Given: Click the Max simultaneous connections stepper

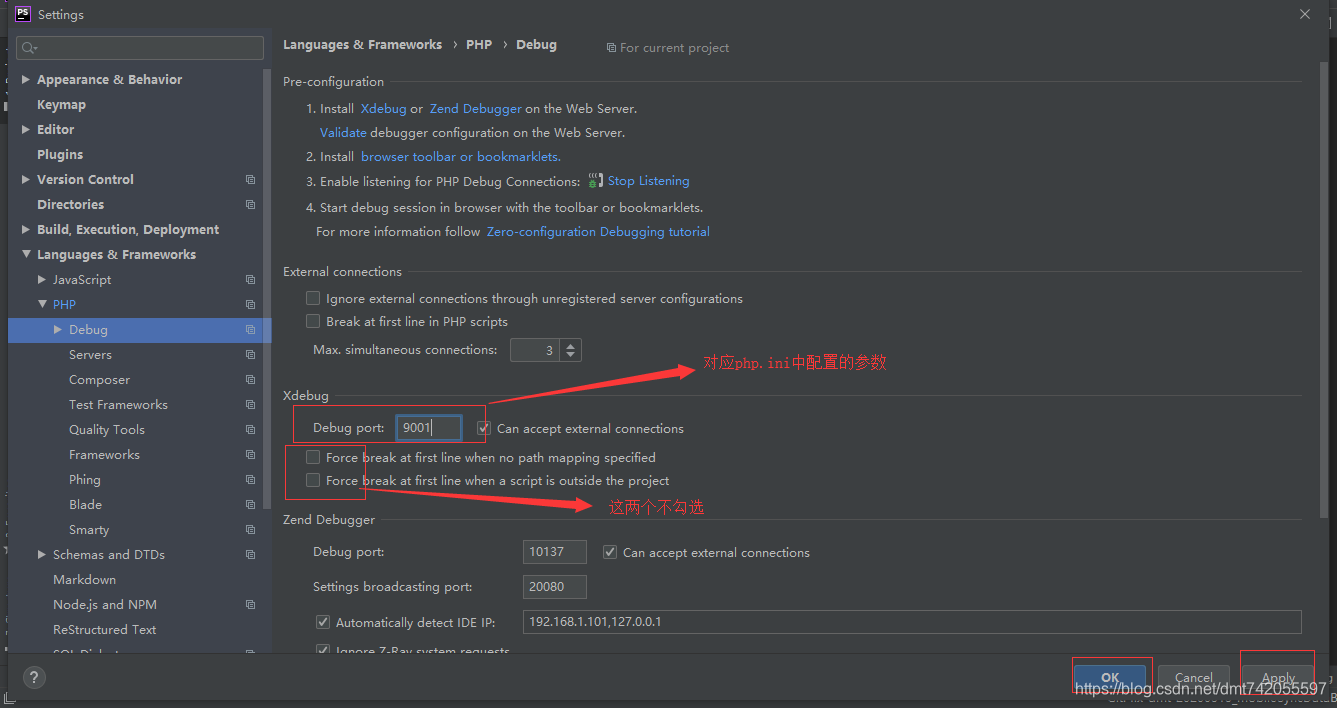Looking at the screenshot, I should (x=571, y=350).
